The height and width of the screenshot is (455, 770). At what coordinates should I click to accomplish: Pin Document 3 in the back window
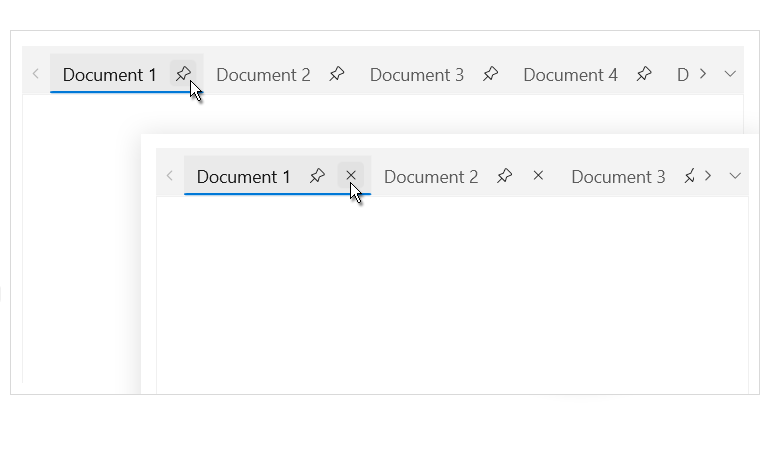[490, 74]
